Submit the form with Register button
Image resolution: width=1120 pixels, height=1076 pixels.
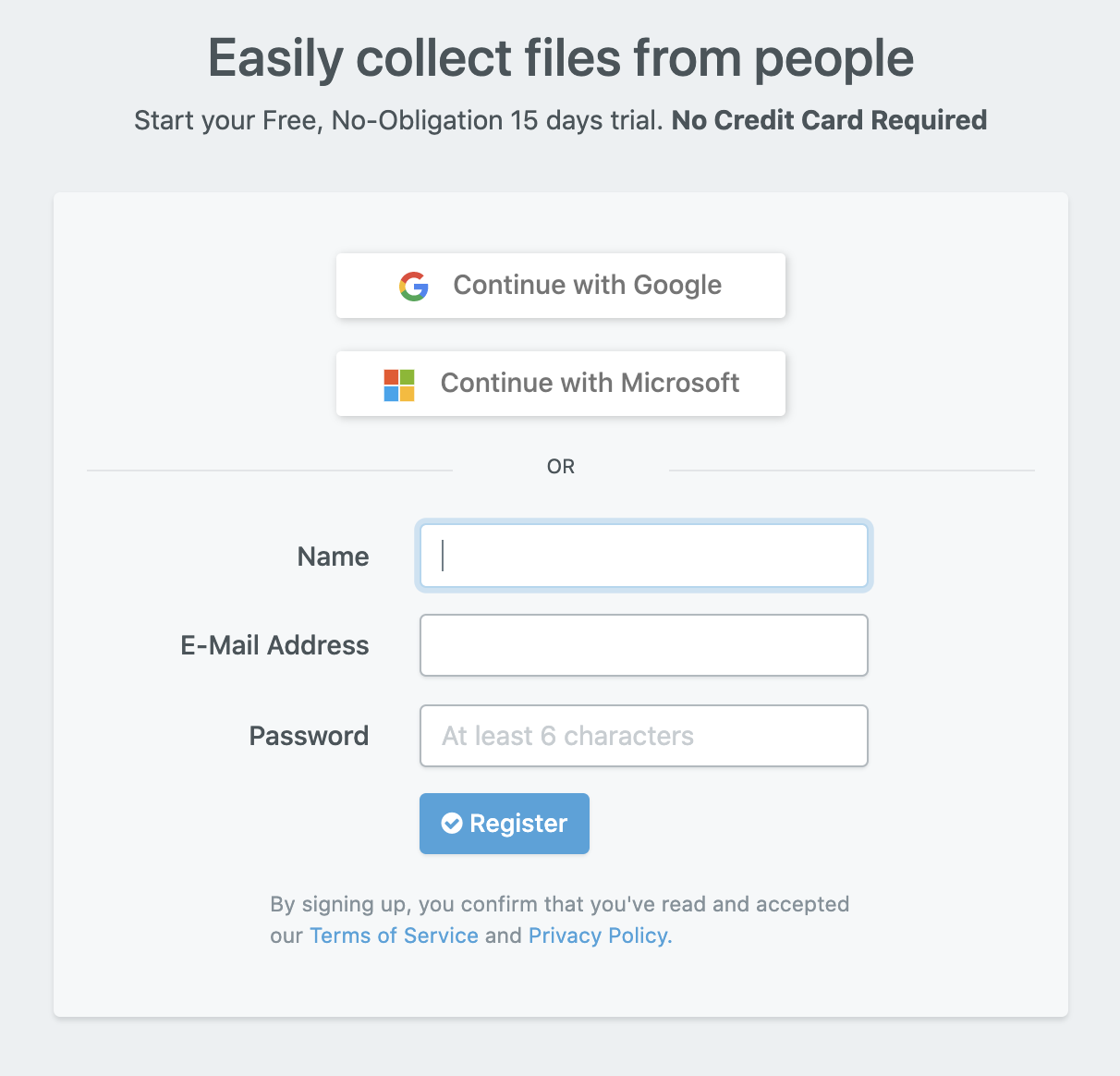click(505, 824)
